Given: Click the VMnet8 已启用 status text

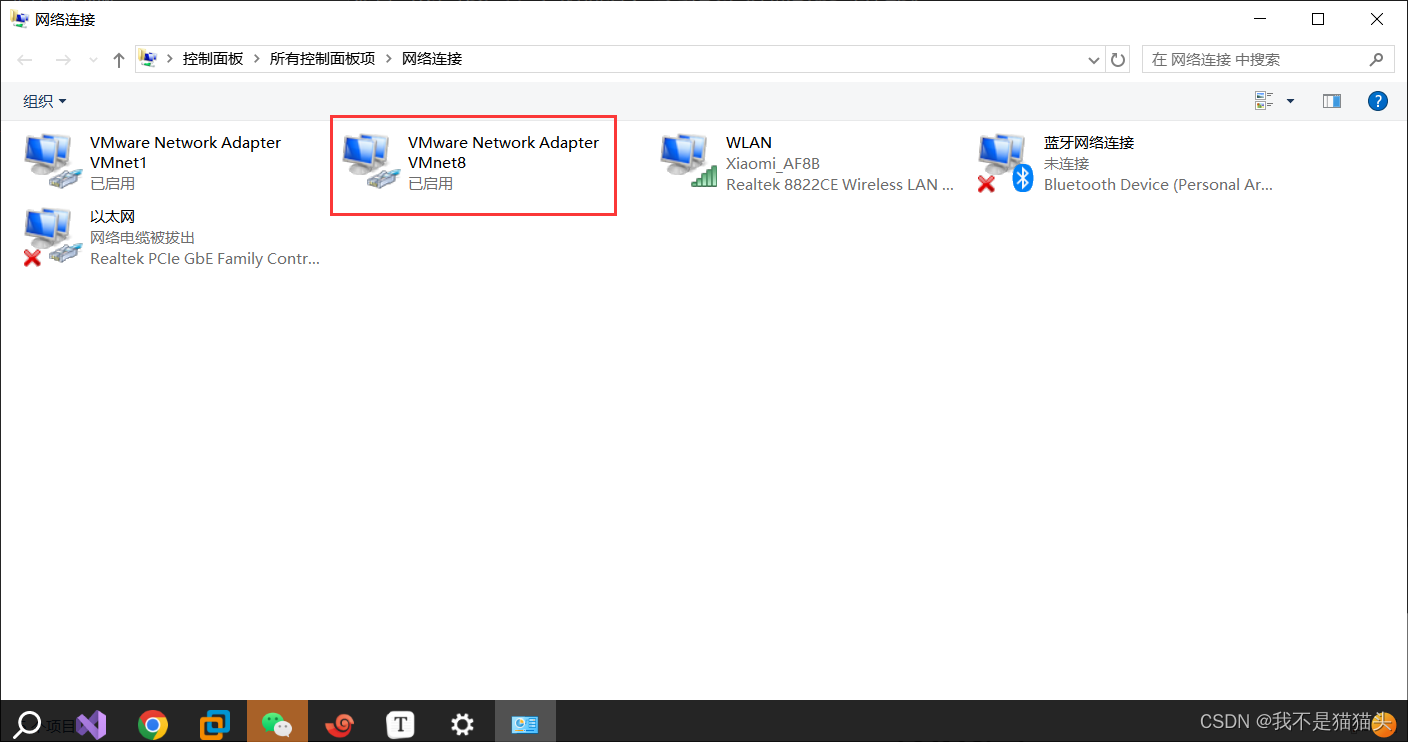Looking at the screenshot, I should 430,184.
